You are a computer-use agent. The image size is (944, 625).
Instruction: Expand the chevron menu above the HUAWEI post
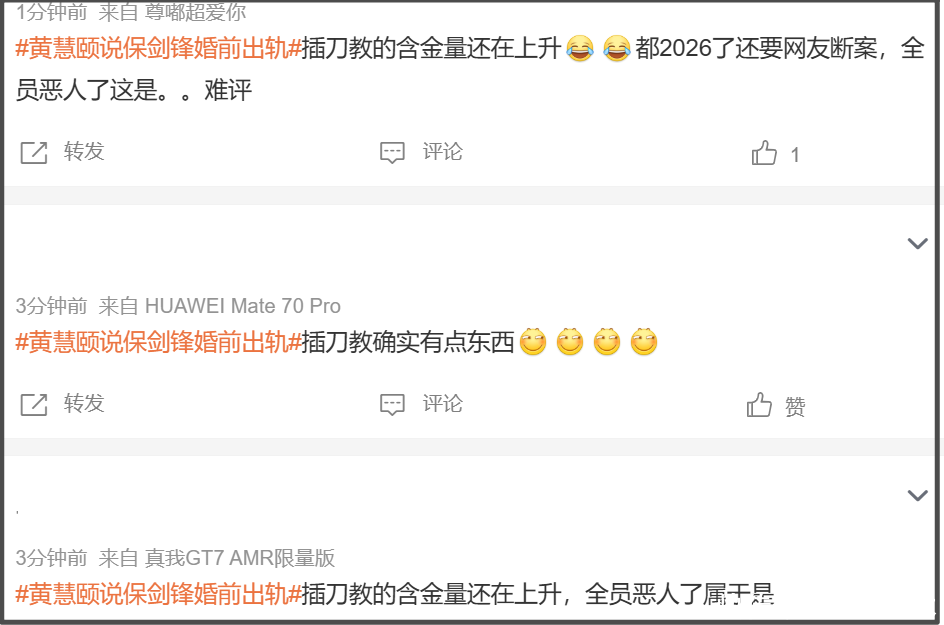[918, 243]
